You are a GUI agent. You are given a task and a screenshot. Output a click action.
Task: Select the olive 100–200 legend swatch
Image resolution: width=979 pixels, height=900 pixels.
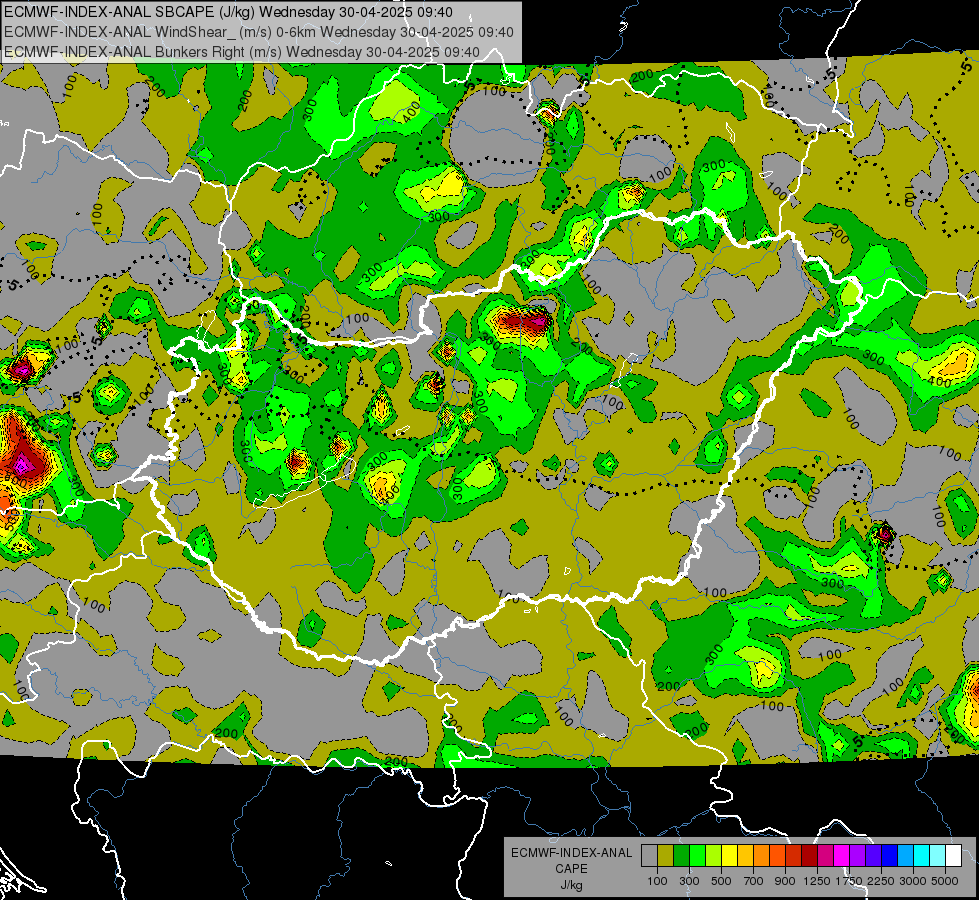(666, 855)
